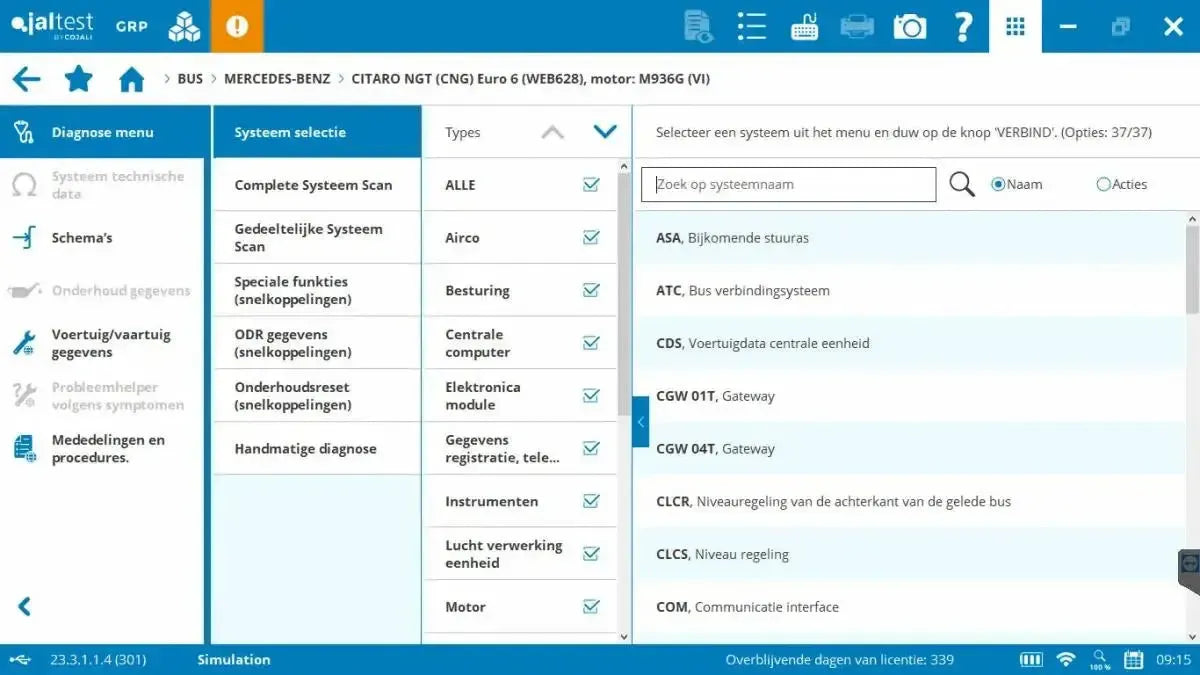
Task: Open the help question mark icon
Action: (x=963, y=27)
